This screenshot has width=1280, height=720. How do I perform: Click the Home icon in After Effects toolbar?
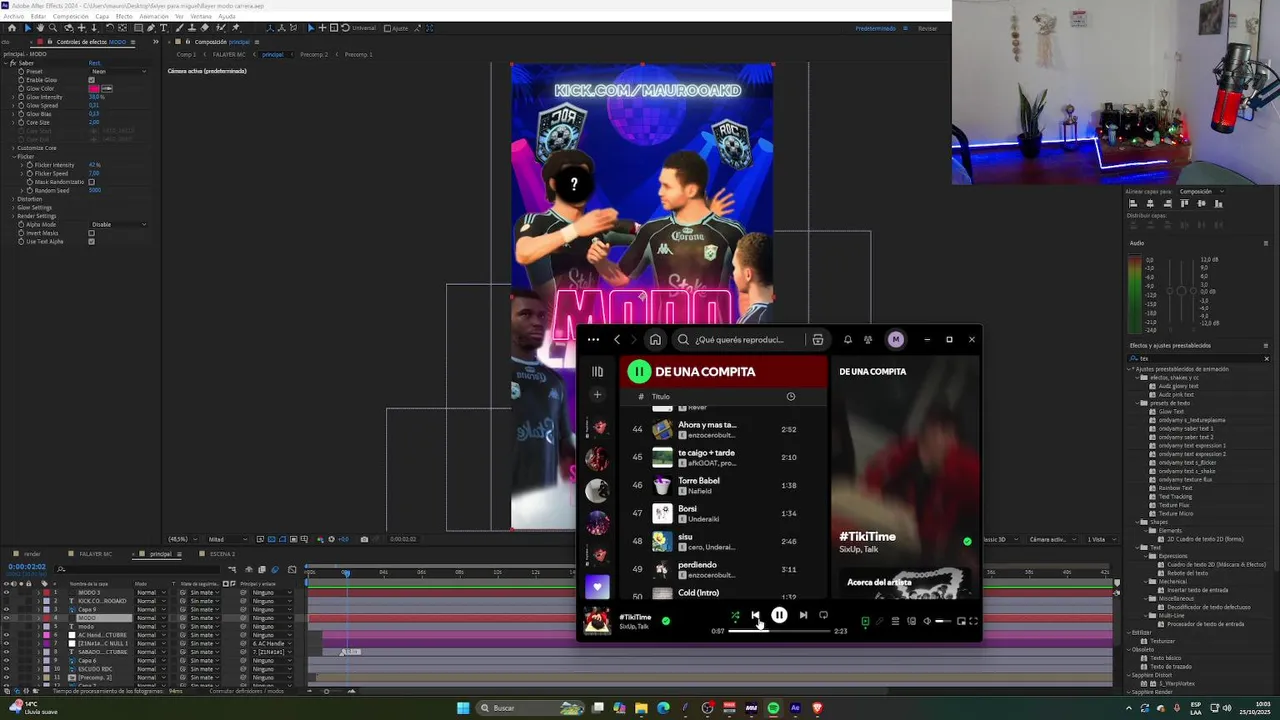[x=12, y=28]
